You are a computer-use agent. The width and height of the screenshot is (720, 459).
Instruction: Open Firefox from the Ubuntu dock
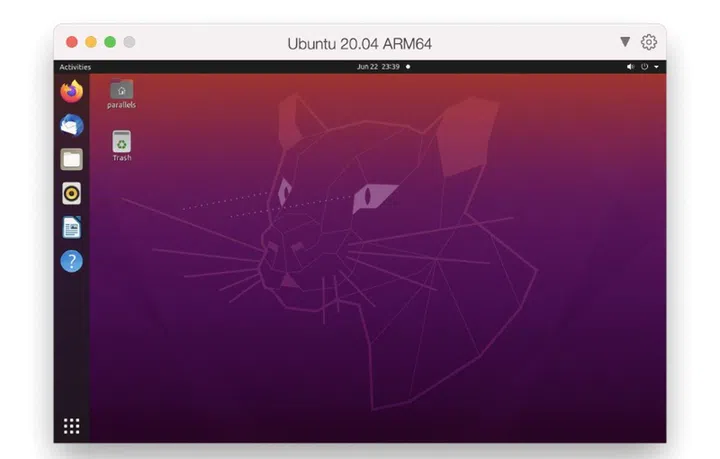(x=72, y=91)
